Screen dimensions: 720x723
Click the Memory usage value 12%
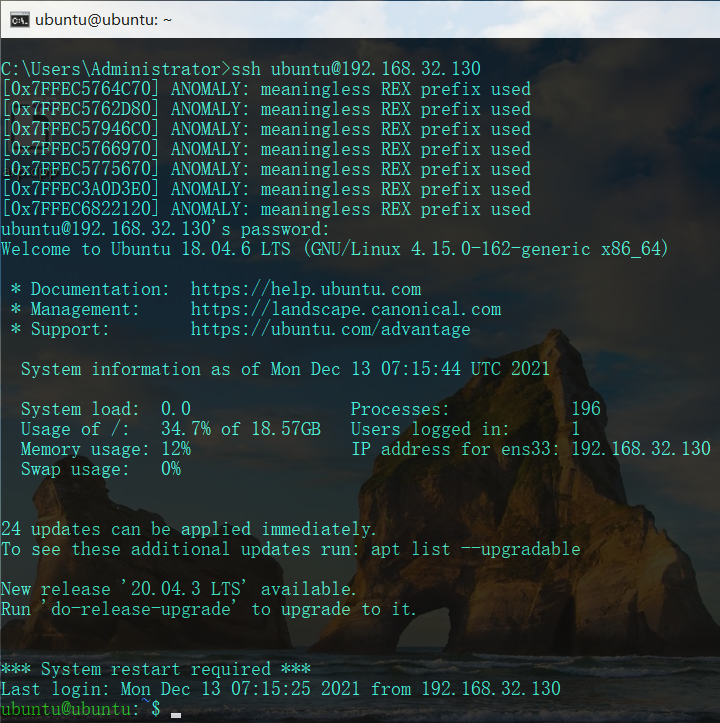176,449
